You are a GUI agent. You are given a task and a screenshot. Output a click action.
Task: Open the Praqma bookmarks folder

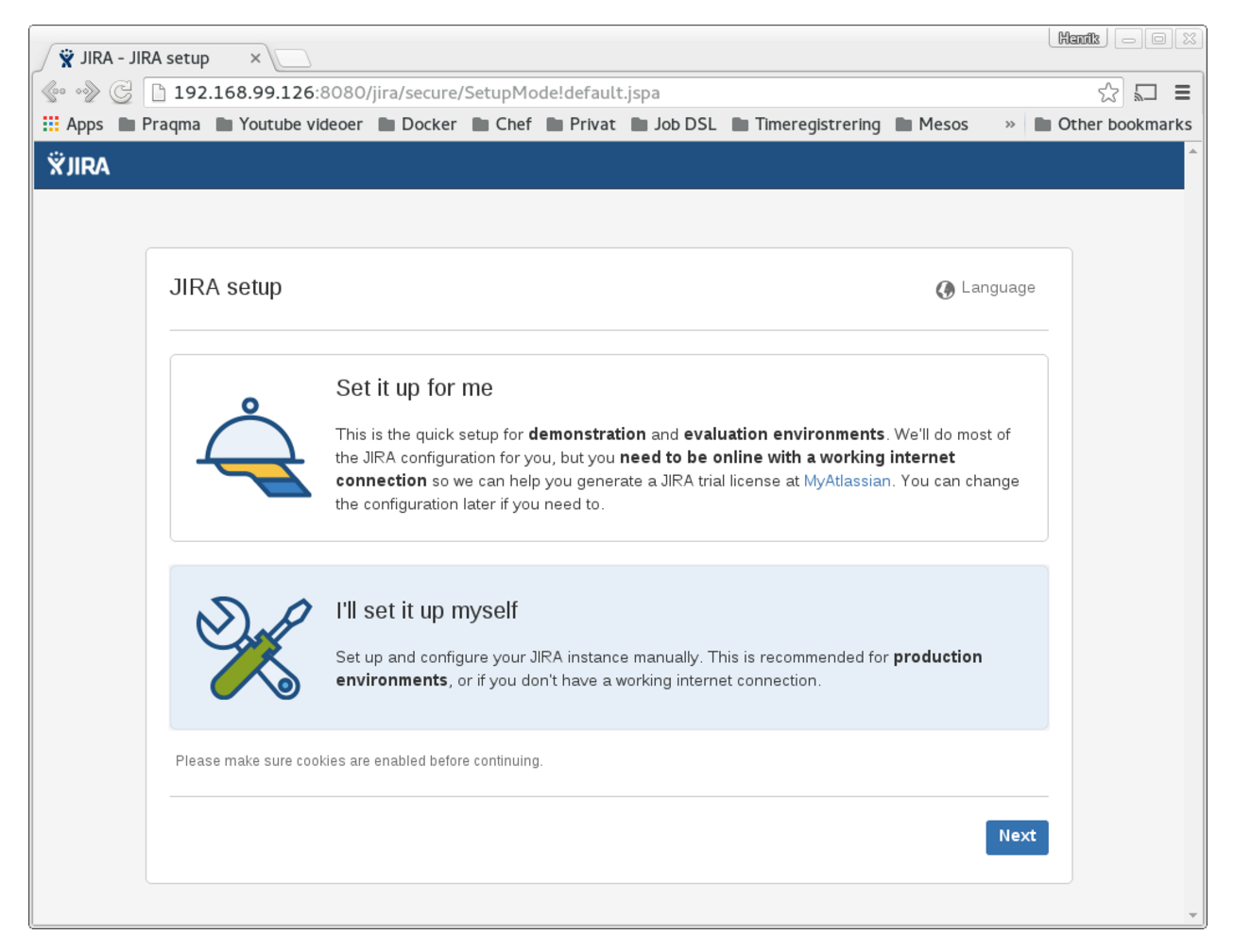pos(160,125)
